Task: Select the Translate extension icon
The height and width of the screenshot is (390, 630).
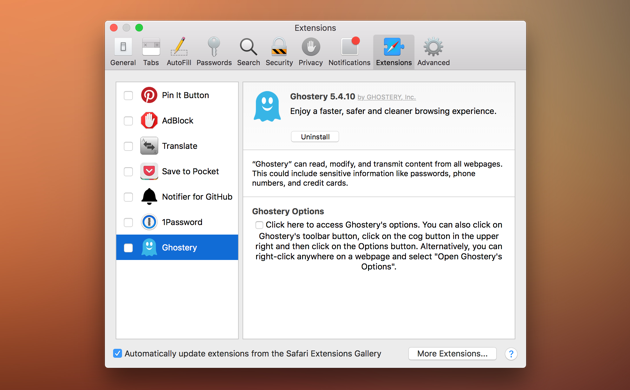Action: (149, 146)
